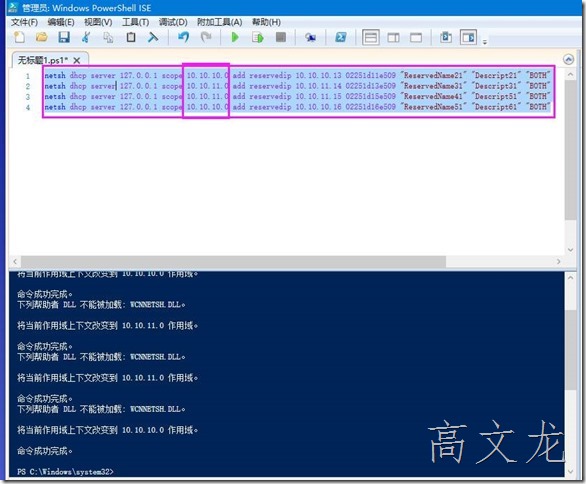Click console pane vertical scrollbar thumb

tap(570, 349)
